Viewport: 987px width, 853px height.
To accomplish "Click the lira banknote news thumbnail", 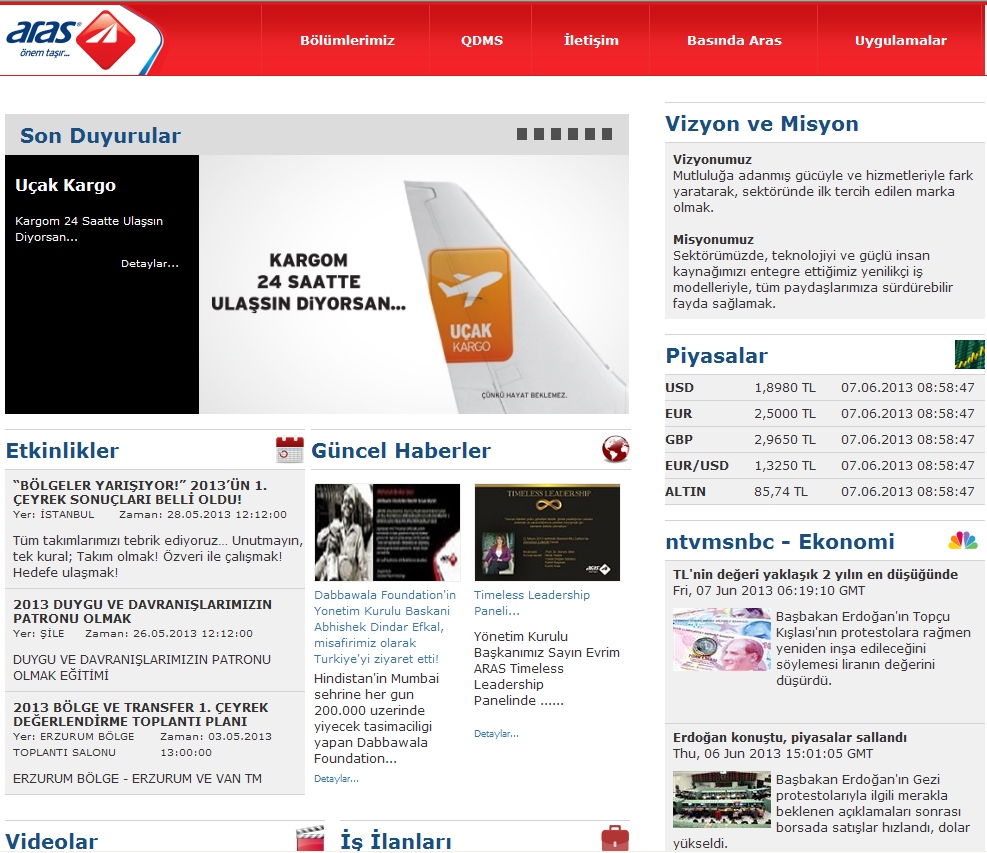I will [721, 639].
